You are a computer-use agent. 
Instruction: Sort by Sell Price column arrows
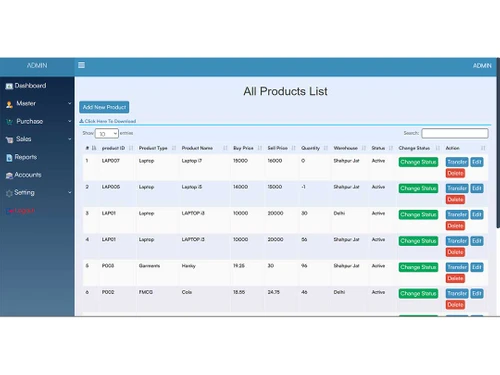click(293, 148)
